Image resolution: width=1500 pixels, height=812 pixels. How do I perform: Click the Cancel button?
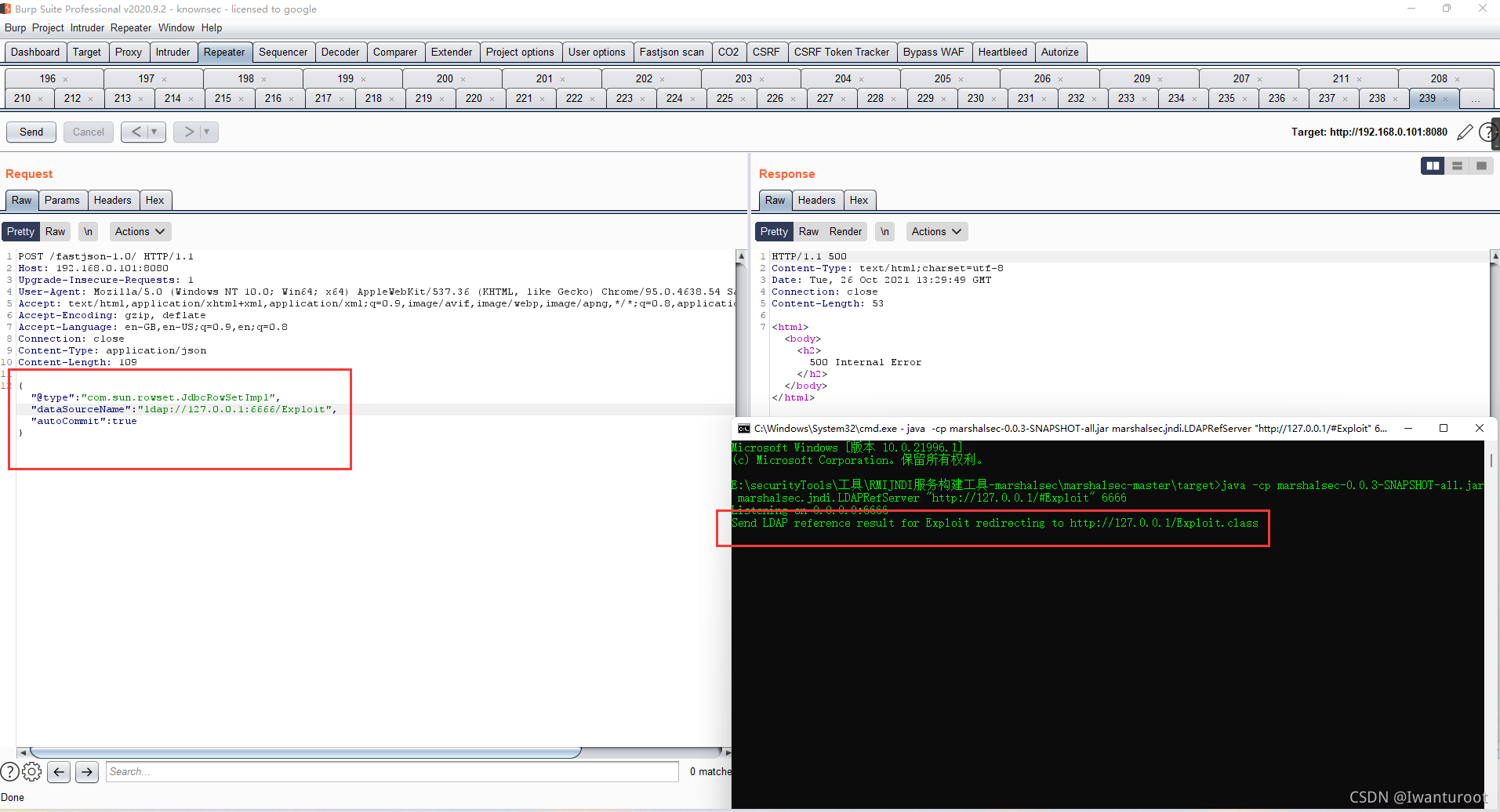pyautogui.click(x=89, y=132)
